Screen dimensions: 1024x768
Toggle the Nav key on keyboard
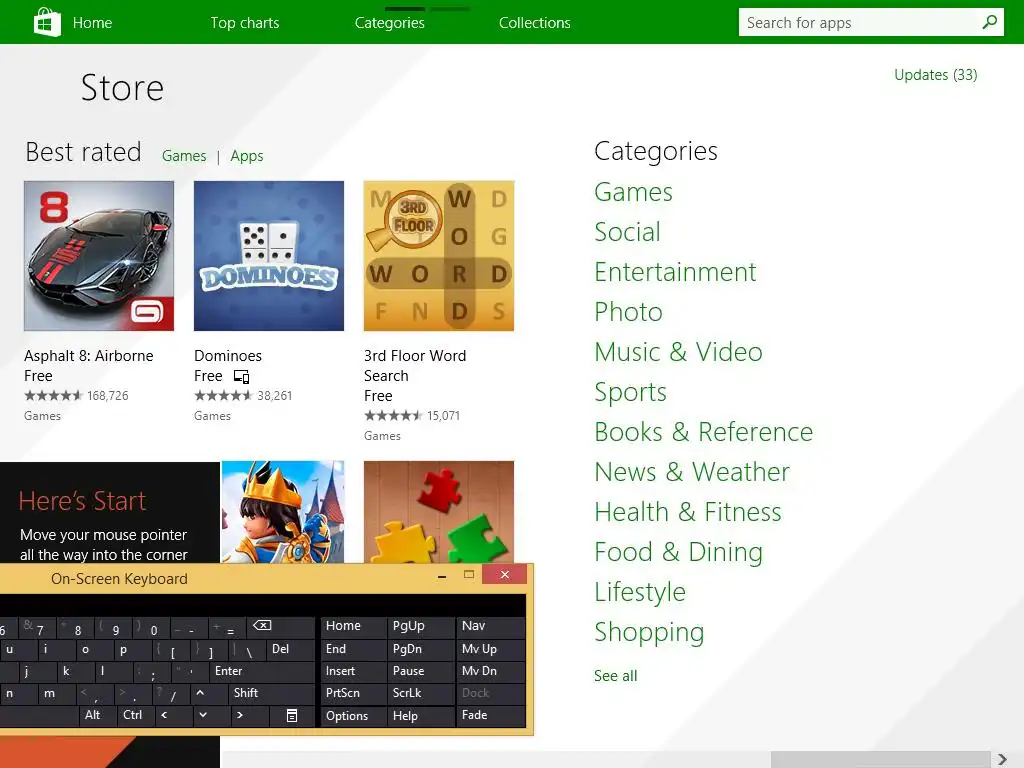(490, 626)
